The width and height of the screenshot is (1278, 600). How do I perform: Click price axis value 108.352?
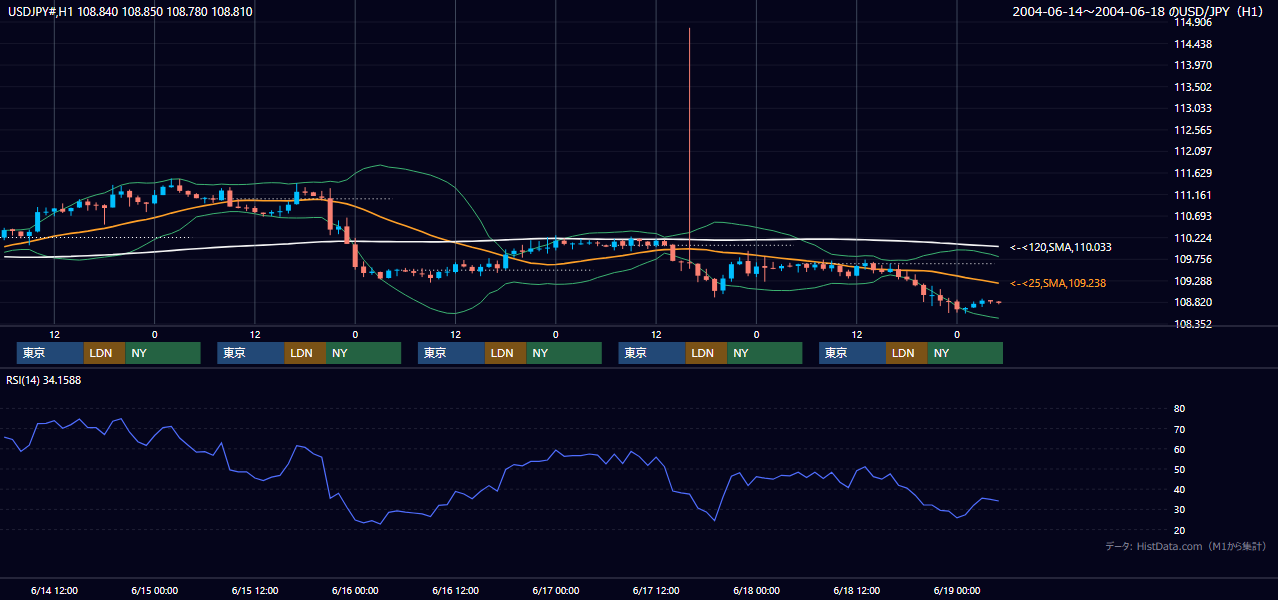(1193, 324)
